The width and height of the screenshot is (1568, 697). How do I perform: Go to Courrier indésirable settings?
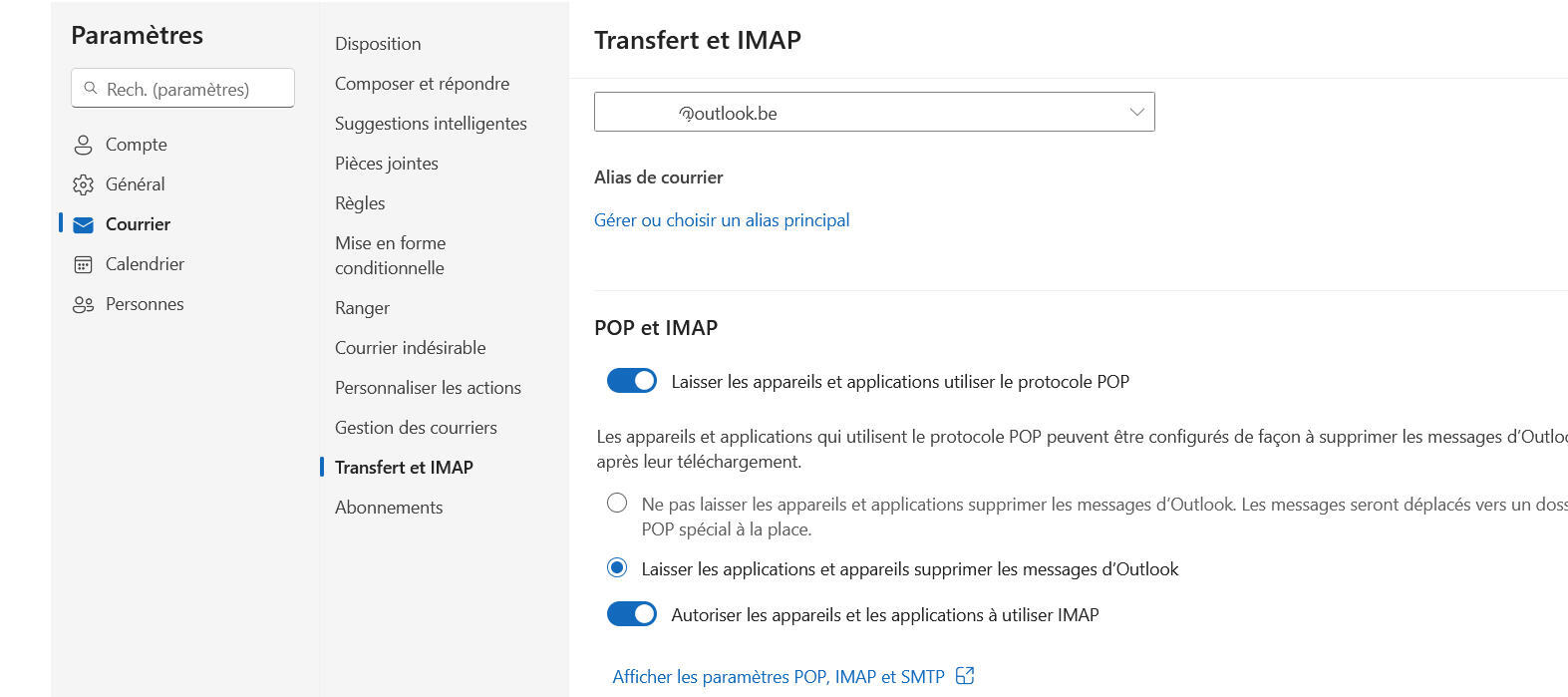[x=410, y=348]
